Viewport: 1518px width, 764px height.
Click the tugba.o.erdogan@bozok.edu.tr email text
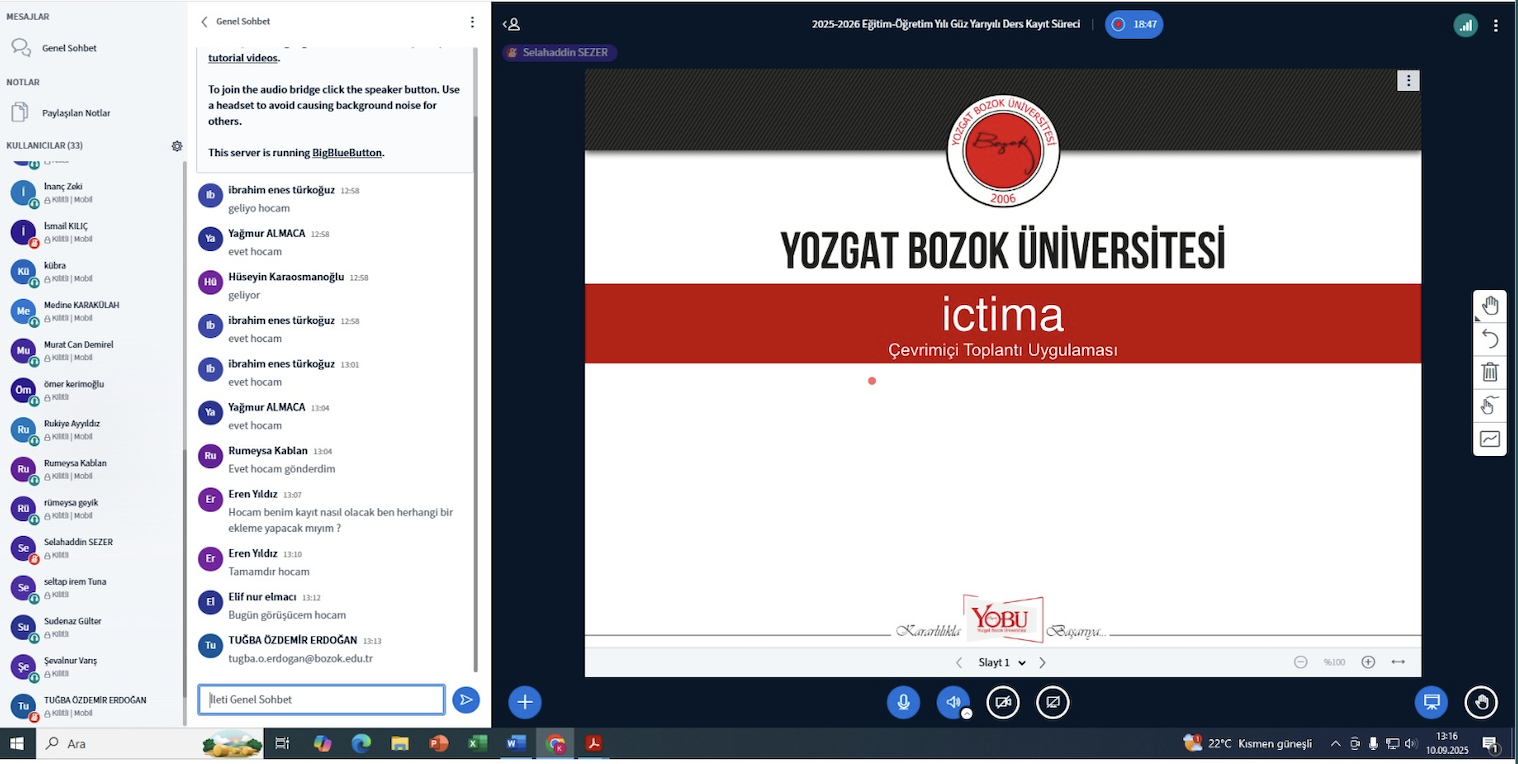point(300,658)
